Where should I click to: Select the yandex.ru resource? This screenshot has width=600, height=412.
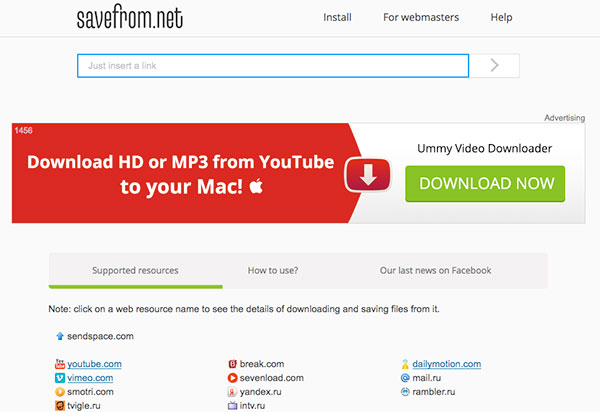pyautogui.click(x=260, y=392)
